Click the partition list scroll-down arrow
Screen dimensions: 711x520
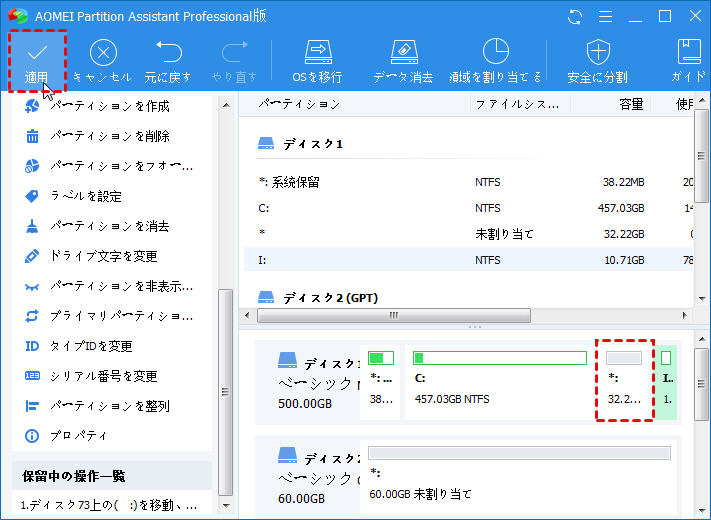point(702,299)
